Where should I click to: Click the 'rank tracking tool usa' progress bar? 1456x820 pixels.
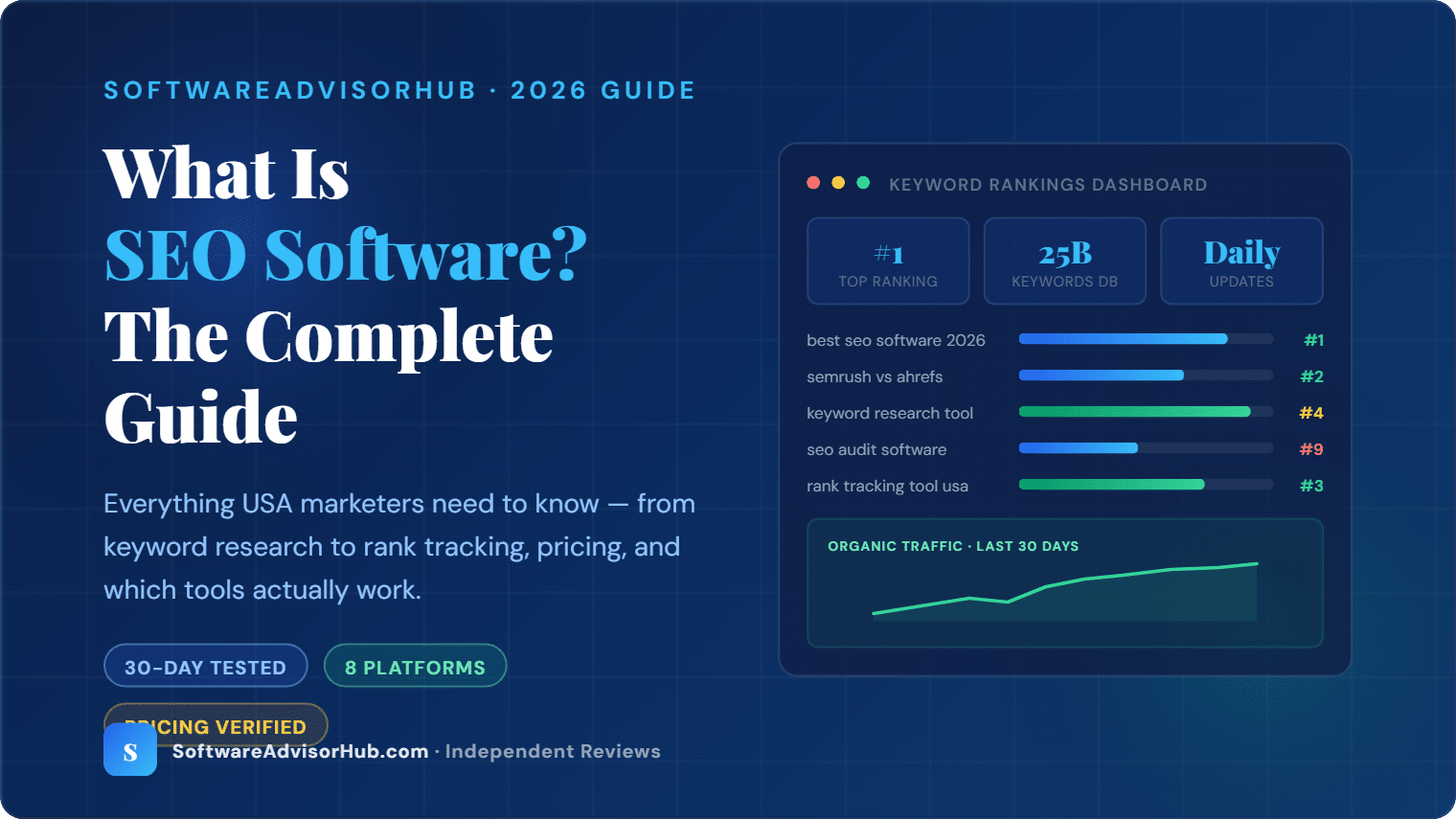[1147, 485]
